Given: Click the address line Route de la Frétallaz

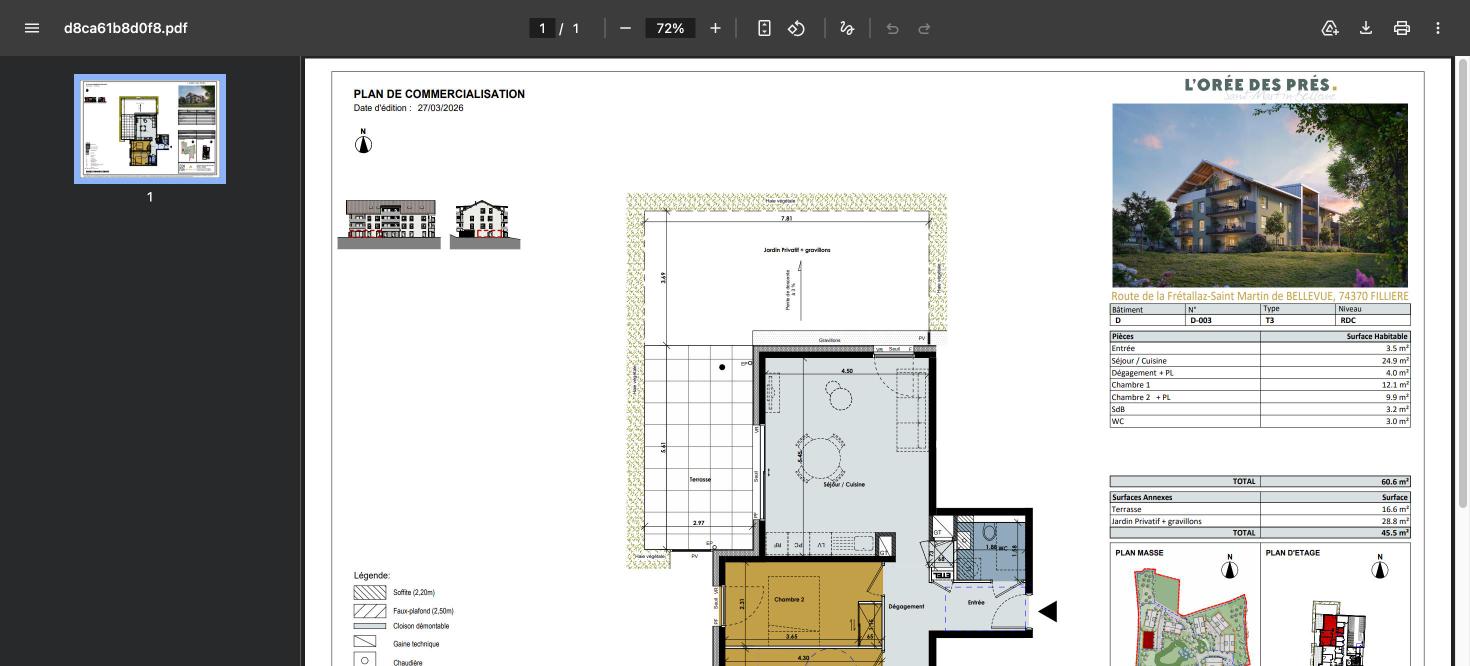Looking at the screenshot, I should (x=1260, y=296).
